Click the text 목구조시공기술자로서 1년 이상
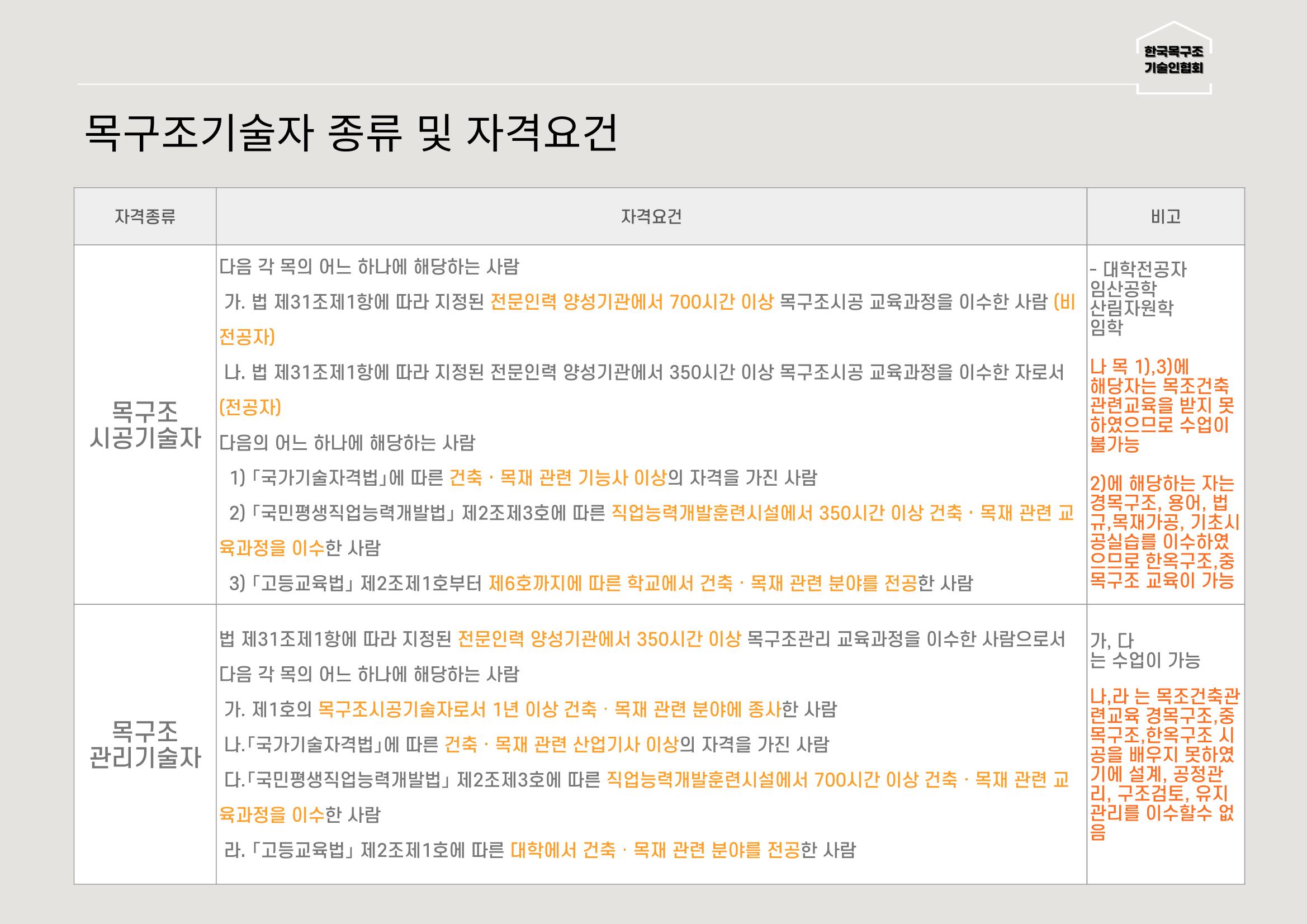Viewport: 1307px width, 924px height. click(x=437, y=709)
